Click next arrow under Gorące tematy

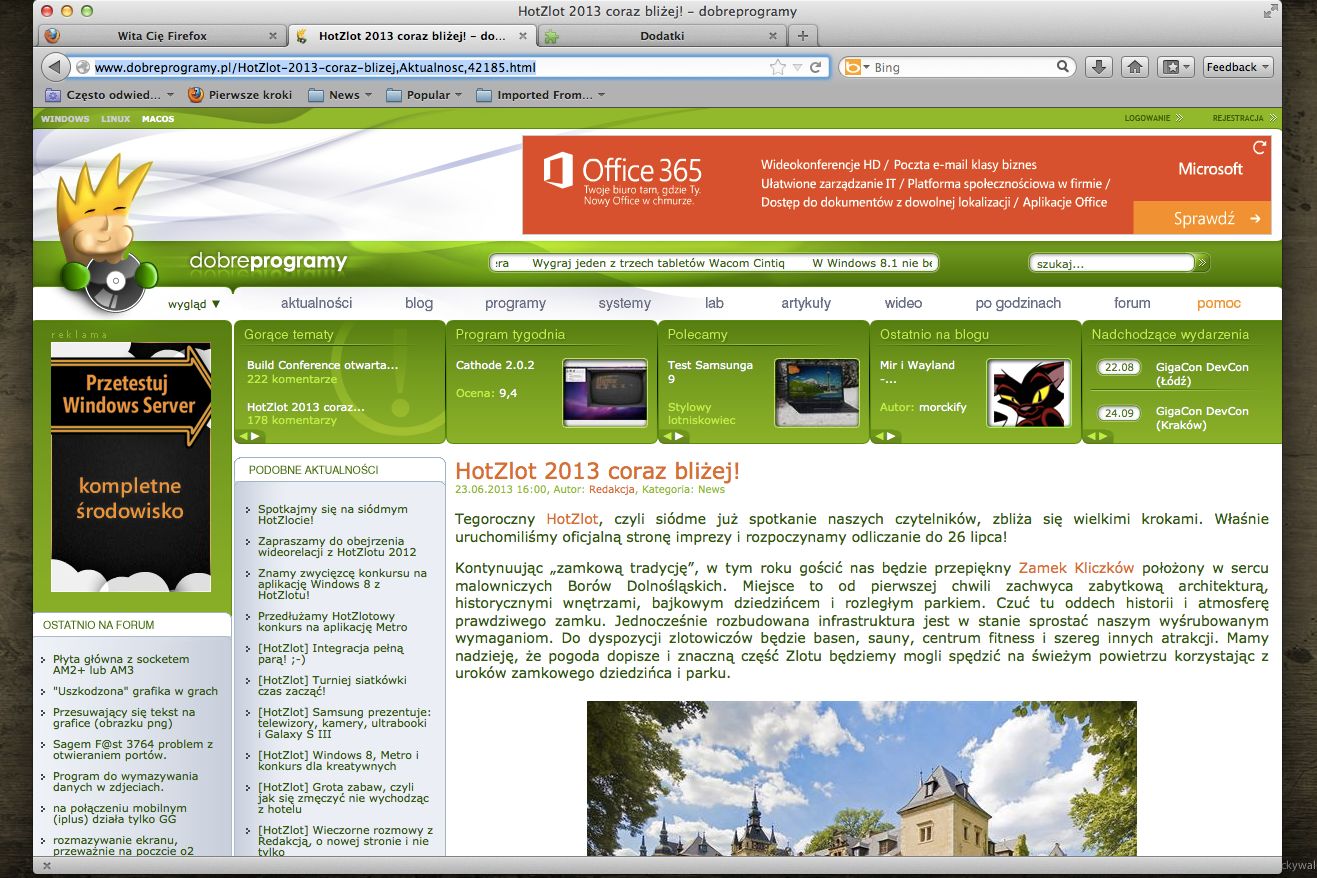click(x=255, y=436)
